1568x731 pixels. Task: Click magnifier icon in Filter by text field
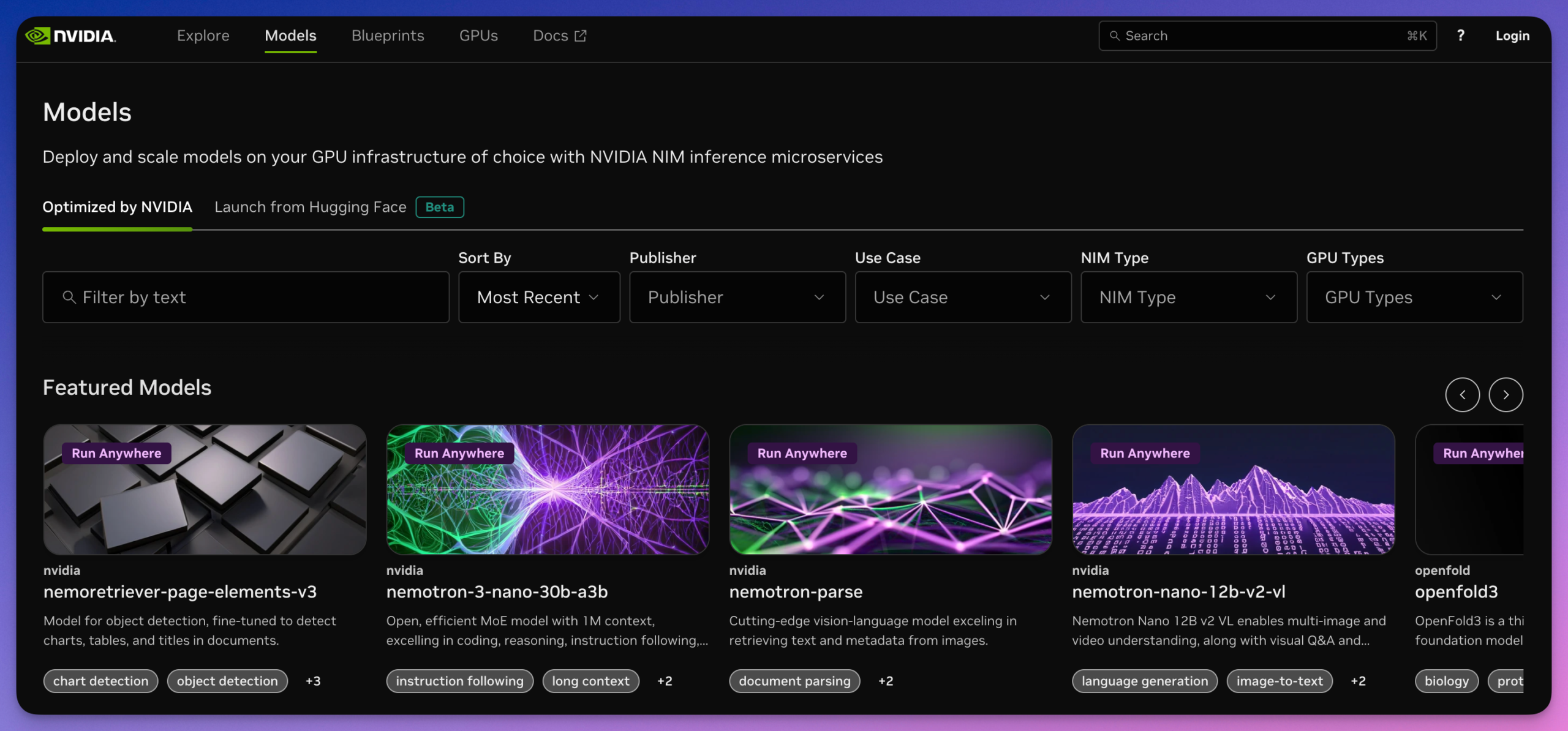coord(69,298)
